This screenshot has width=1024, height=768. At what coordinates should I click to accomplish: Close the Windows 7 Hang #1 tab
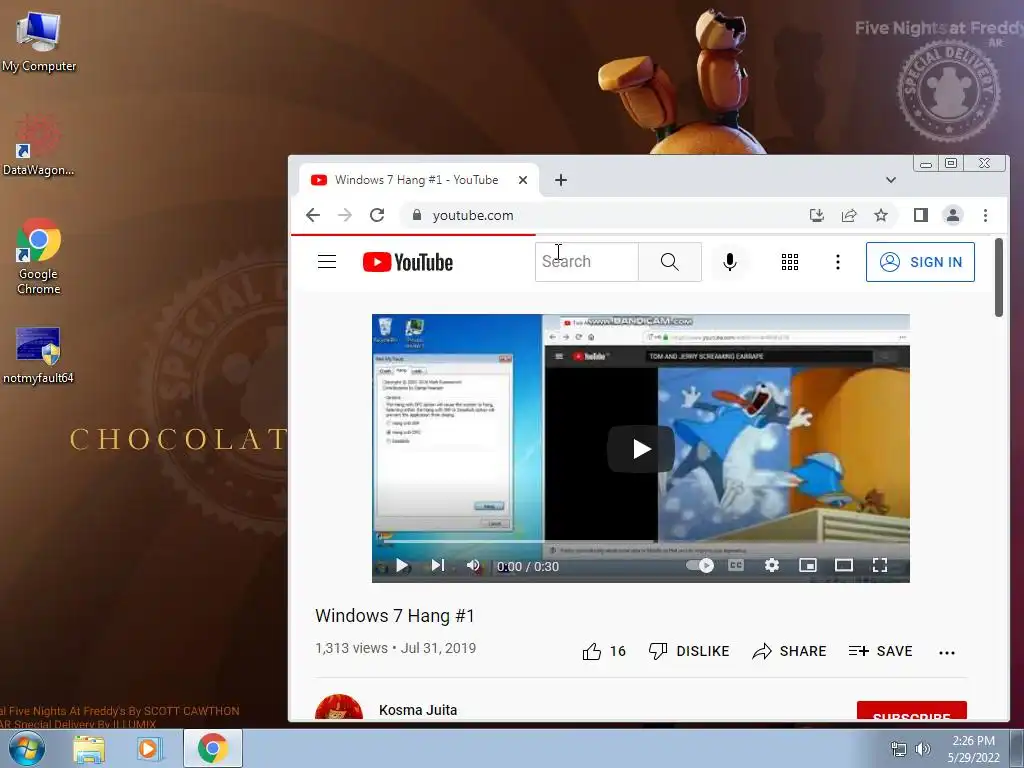click(523, 180)
